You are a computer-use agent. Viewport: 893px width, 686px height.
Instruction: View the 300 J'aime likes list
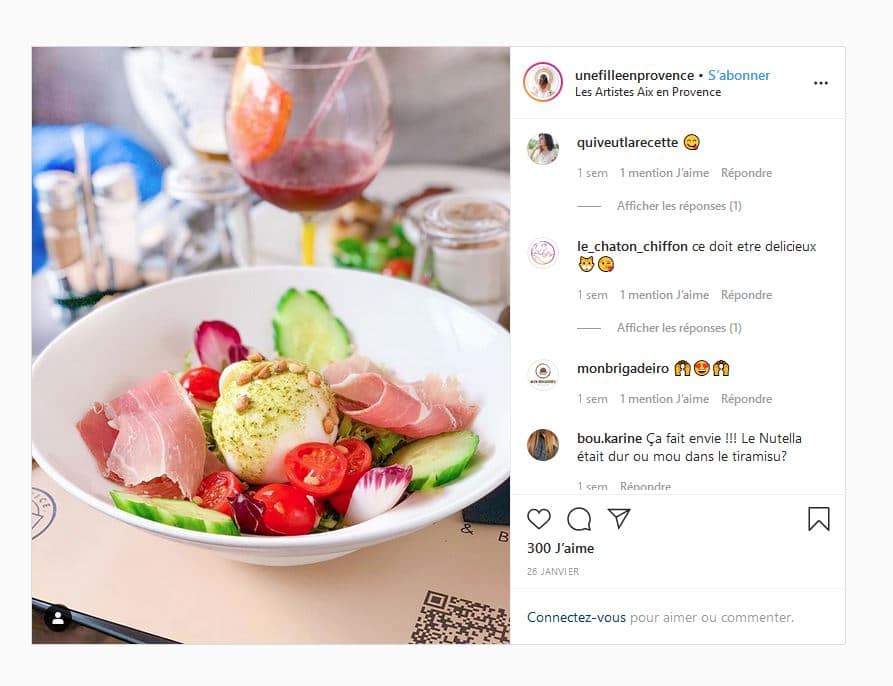560,548
